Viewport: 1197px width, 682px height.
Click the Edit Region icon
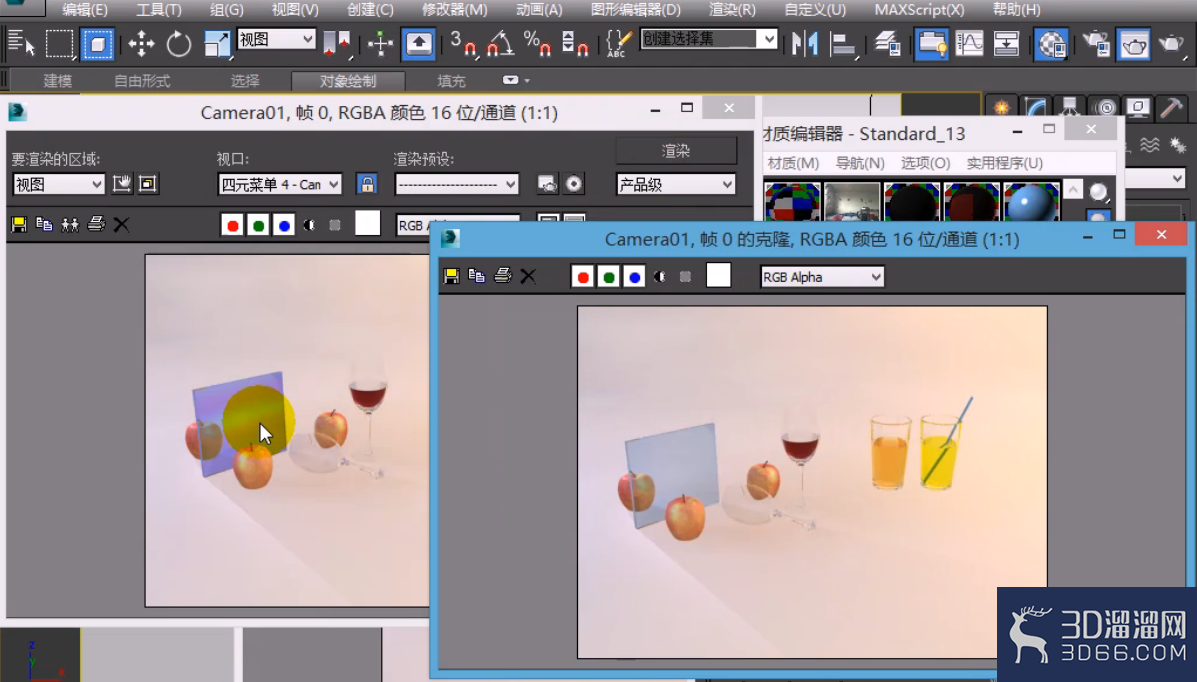click(121, 183)
